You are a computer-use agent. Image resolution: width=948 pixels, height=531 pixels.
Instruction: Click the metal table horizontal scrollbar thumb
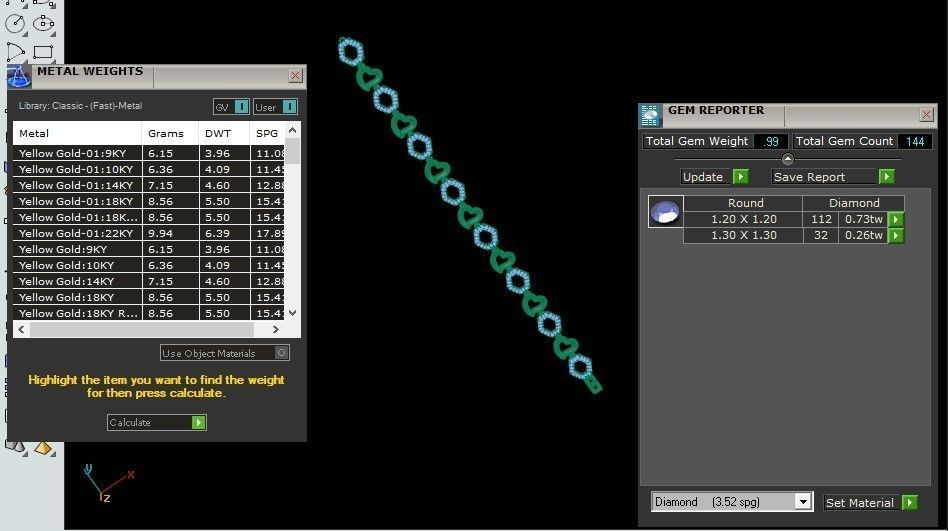142,330
